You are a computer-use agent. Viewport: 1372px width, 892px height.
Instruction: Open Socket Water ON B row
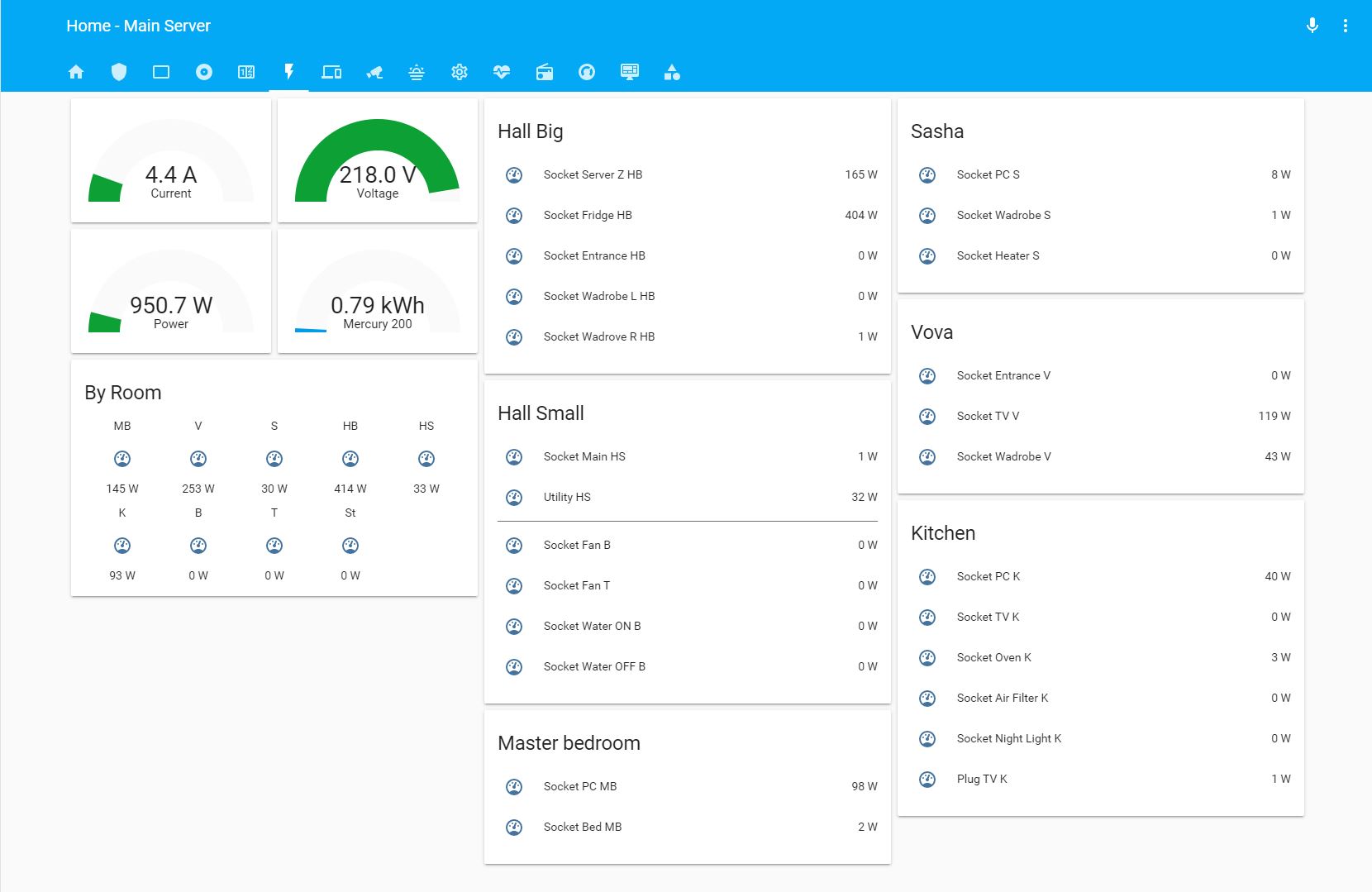pyautogui.click(x=688, y=626)
